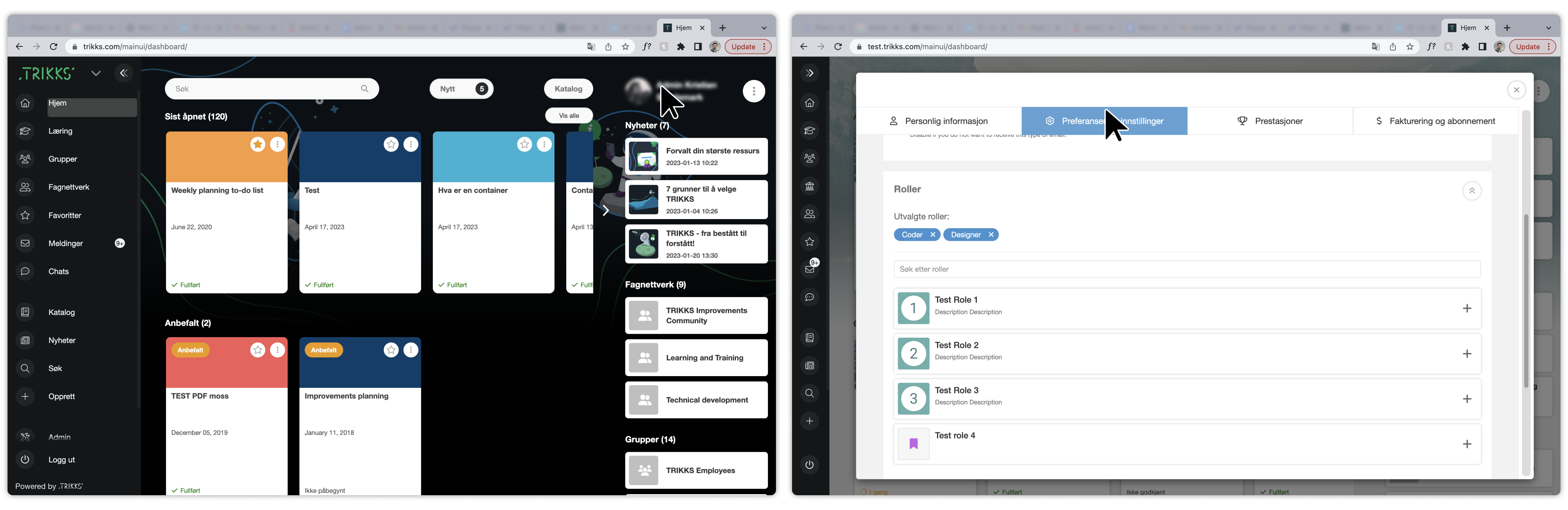1568x510 pixels.
Task: Add Test Role 1 with plus
Action: pos(1467,308)
